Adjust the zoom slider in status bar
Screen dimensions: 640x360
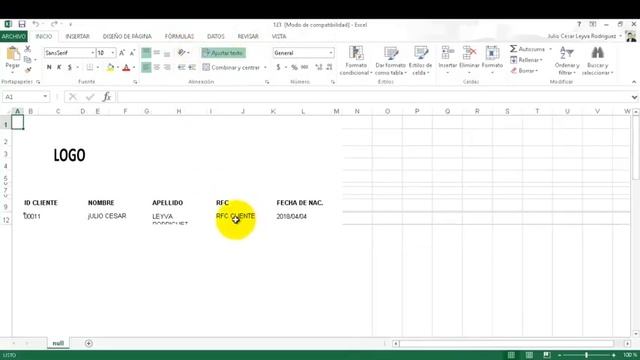(x=586, y=355)
